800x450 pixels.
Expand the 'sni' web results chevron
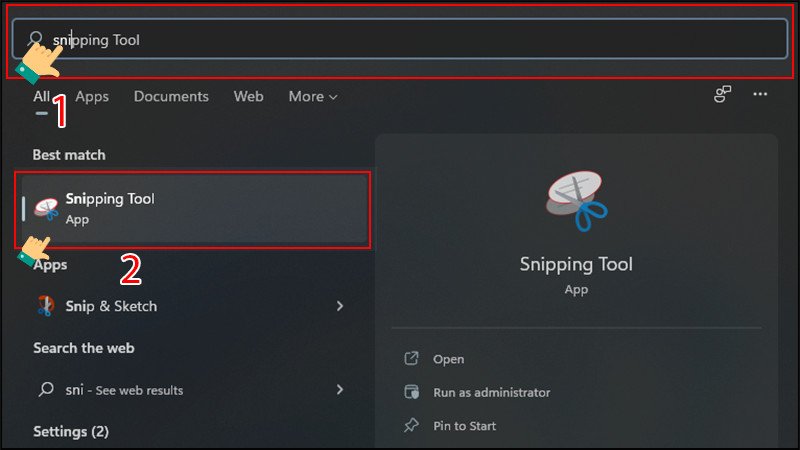click(x=340, y=390)
